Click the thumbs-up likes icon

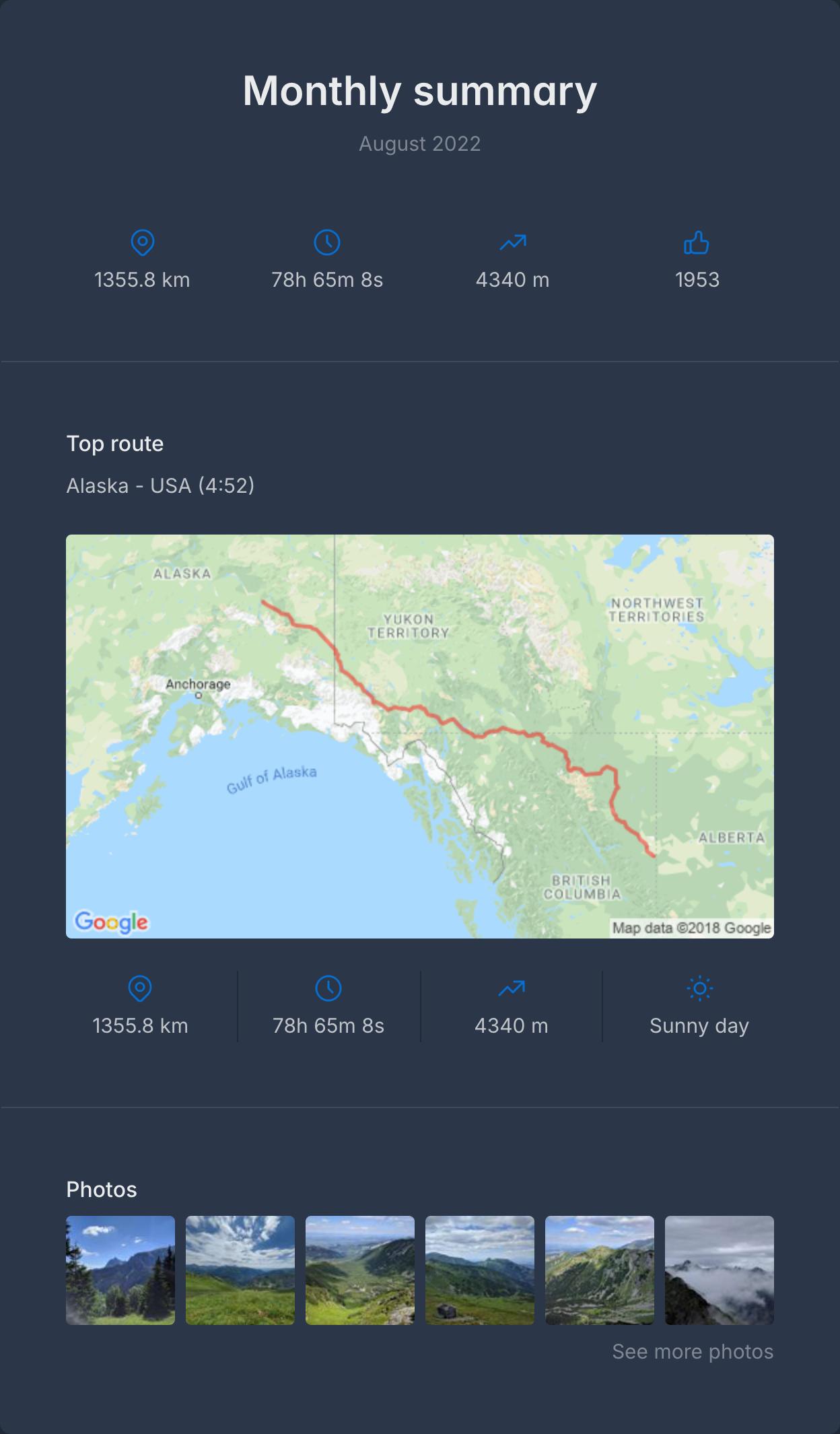coord(697,242)
